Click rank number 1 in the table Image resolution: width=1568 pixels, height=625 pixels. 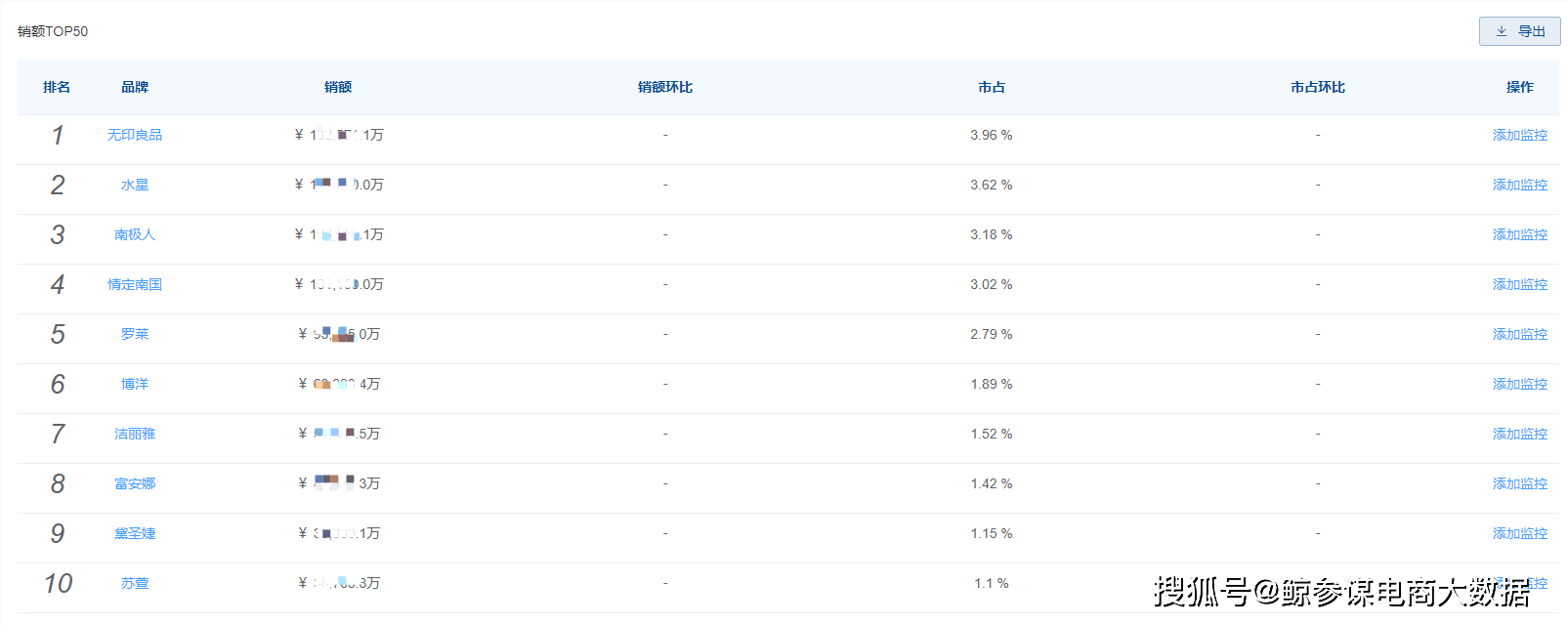[x=58, y=135]
